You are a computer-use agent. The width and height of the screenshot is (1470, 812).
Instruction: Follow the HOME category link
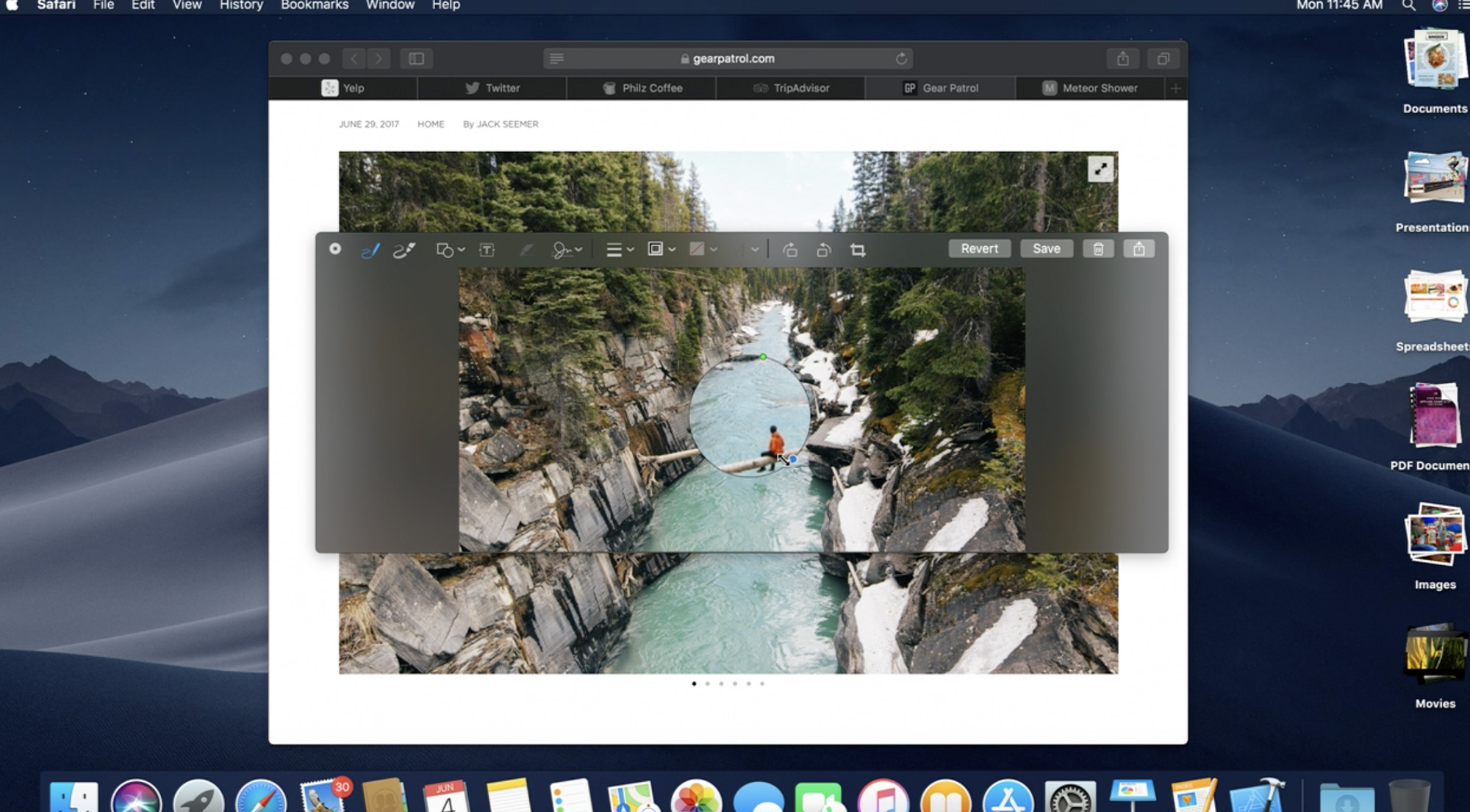431,124
